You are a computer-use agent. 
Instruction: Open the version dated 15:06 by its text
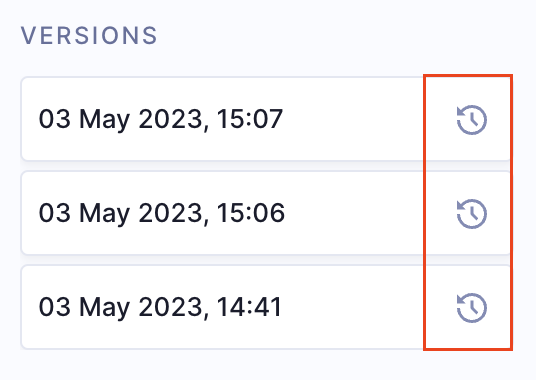pos(161,214)
